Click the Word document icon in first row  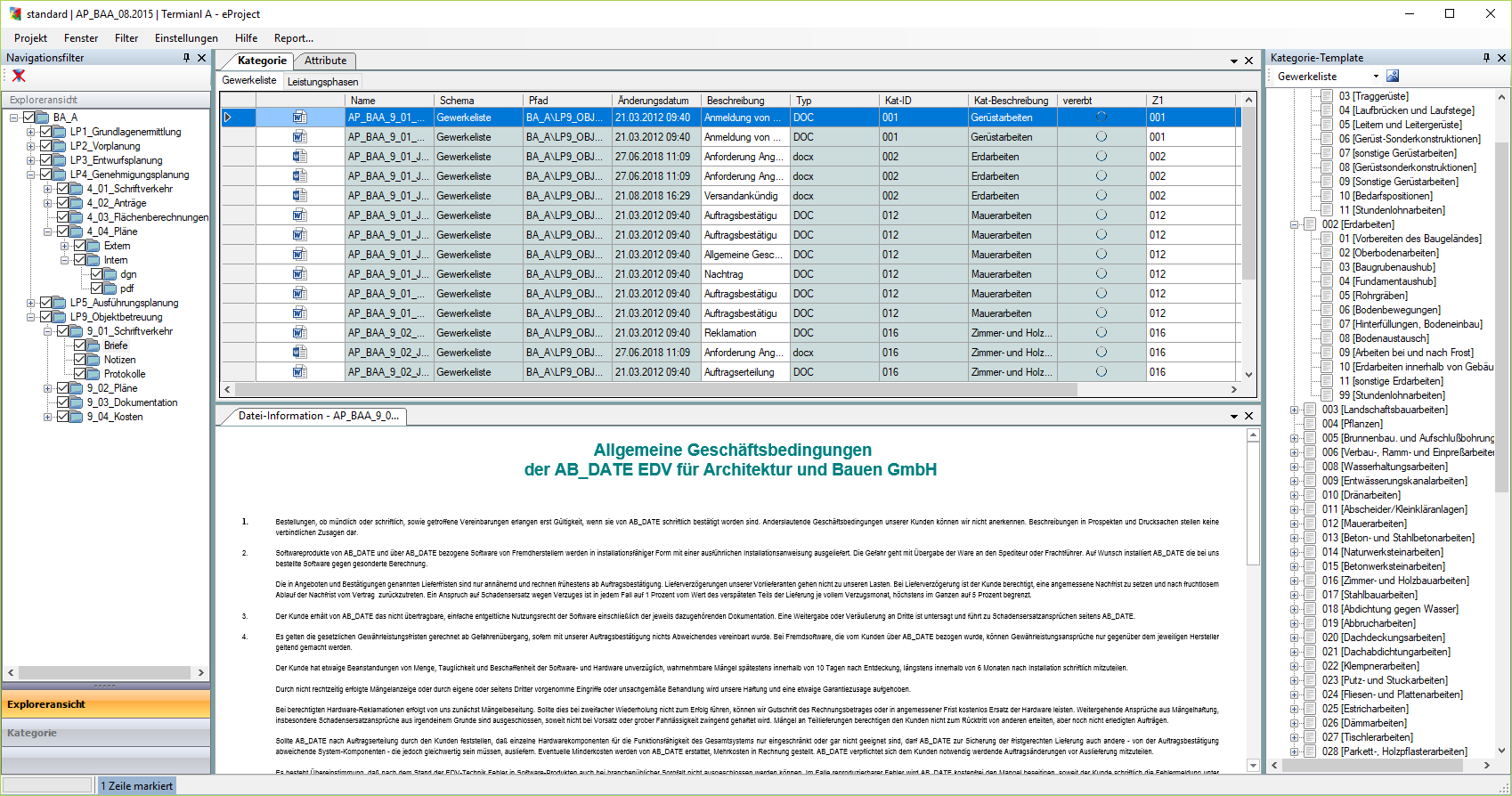click(x=300, y=118)
